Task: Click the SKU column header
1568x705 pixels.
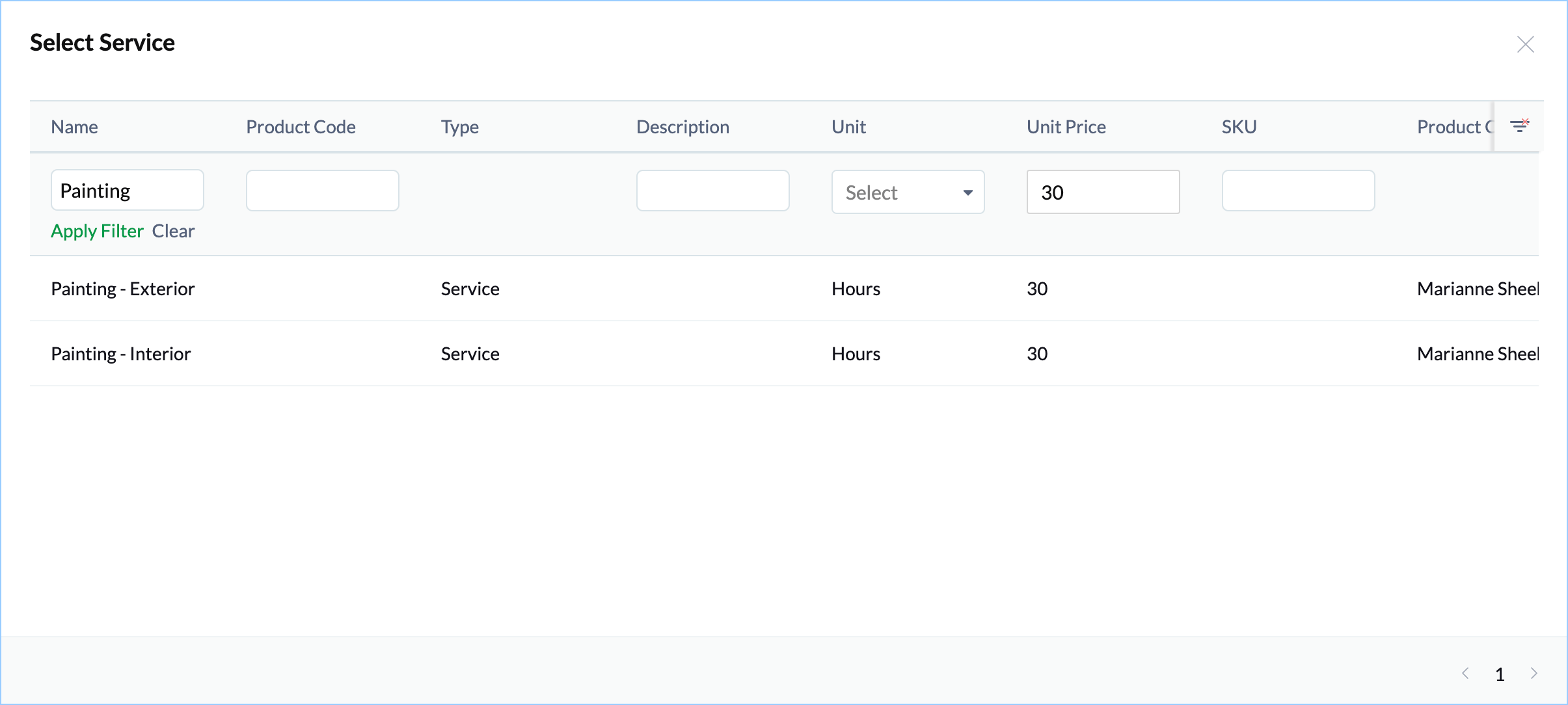Action: (x=1239, y=127)
